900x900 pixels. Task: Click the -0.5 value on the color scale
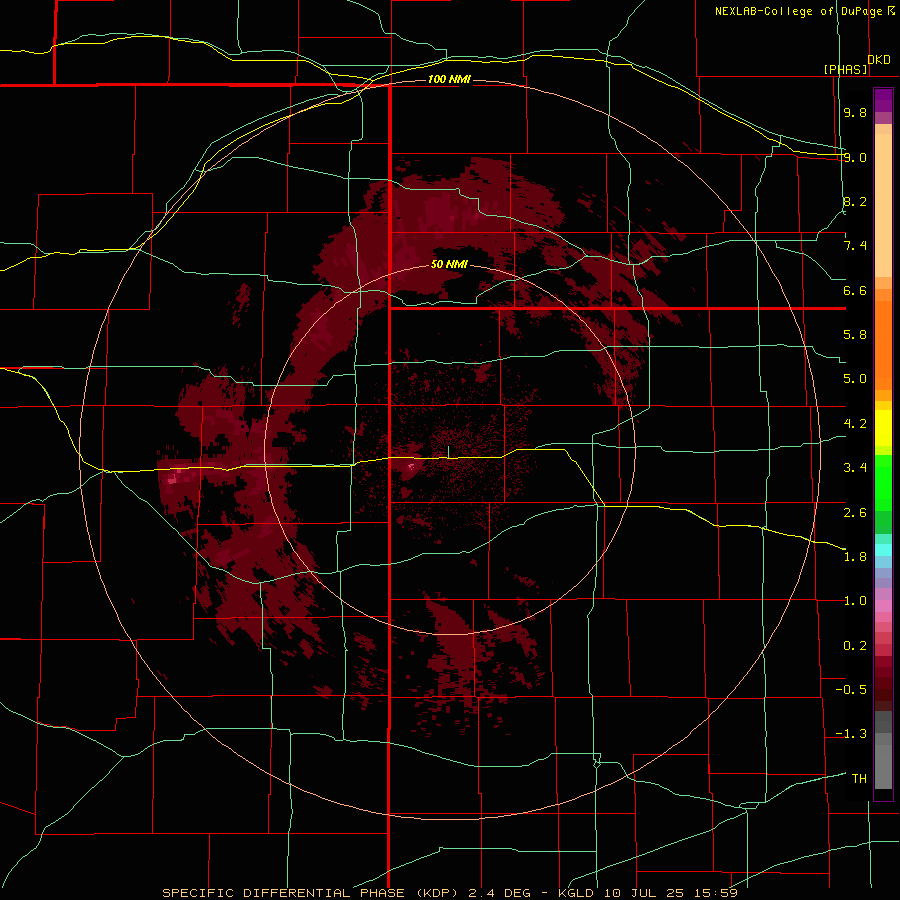tap(851, 690)
